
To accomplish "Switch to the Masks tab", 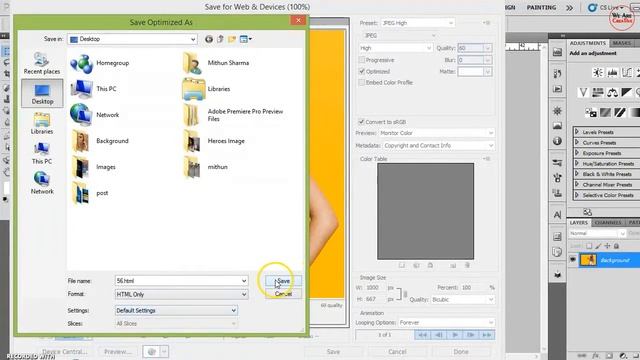I will click(621, 43).
